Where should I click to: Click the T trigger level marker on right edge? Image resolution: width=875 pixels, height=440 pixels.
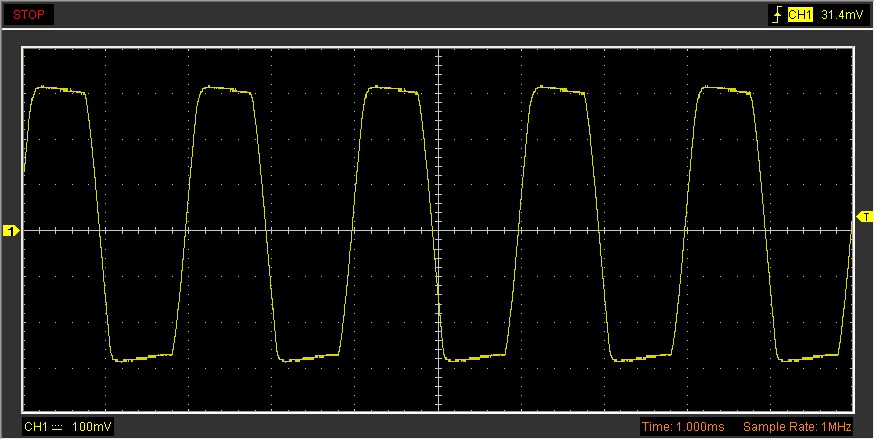[x=865, y=216]
